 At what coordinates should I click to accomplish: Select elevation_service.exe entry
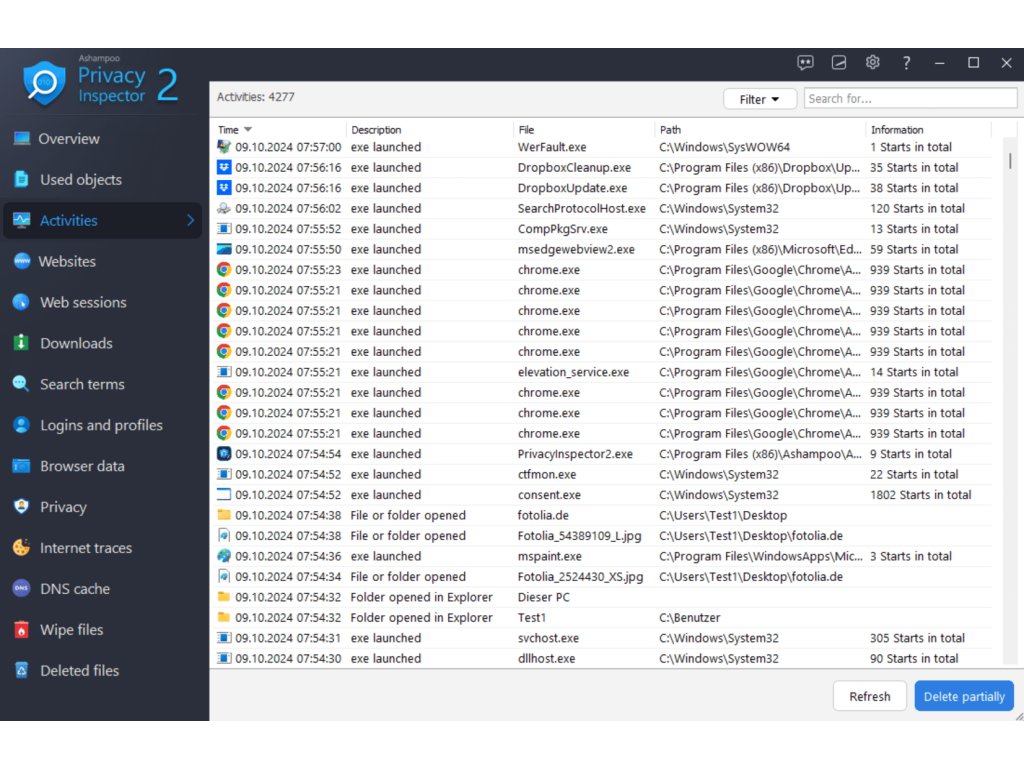point(604,372)
